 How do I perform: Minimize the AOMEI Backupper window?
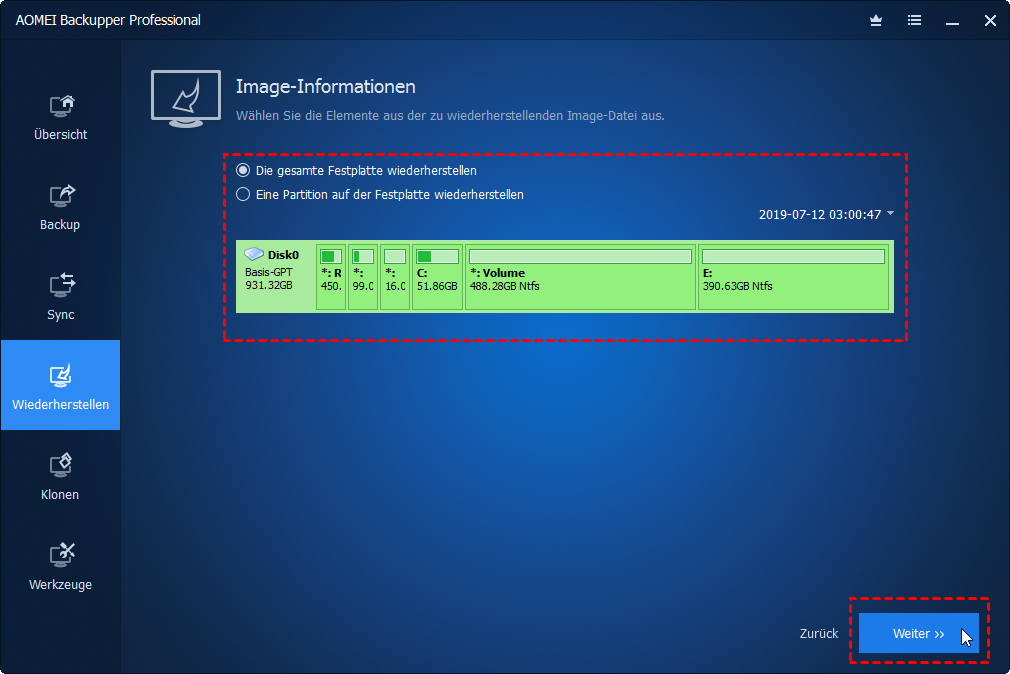point(952,22)
